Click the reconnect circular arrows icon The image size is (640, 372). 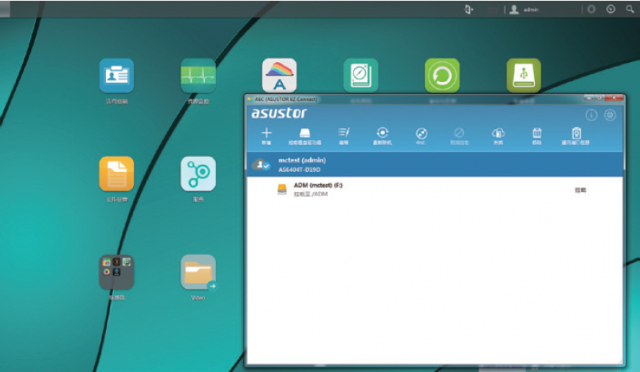(382, 136)
